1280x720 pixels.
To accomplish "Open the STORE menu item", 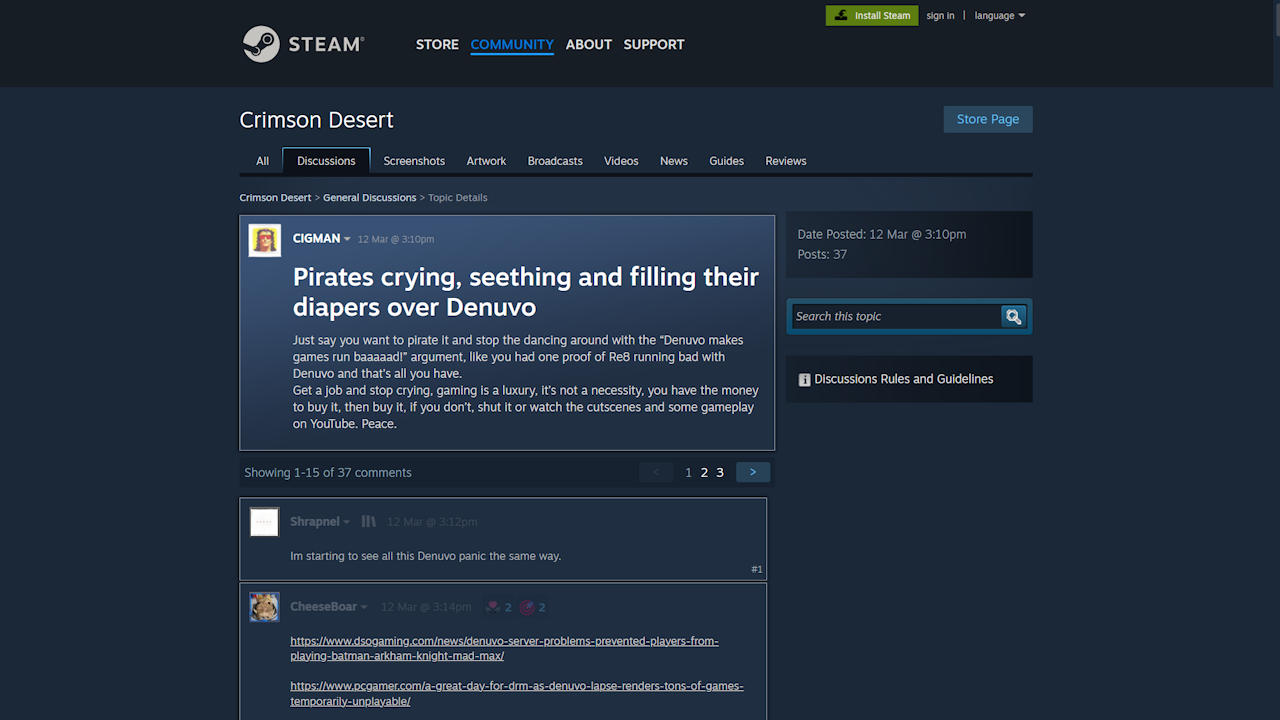I will (437, 44).
